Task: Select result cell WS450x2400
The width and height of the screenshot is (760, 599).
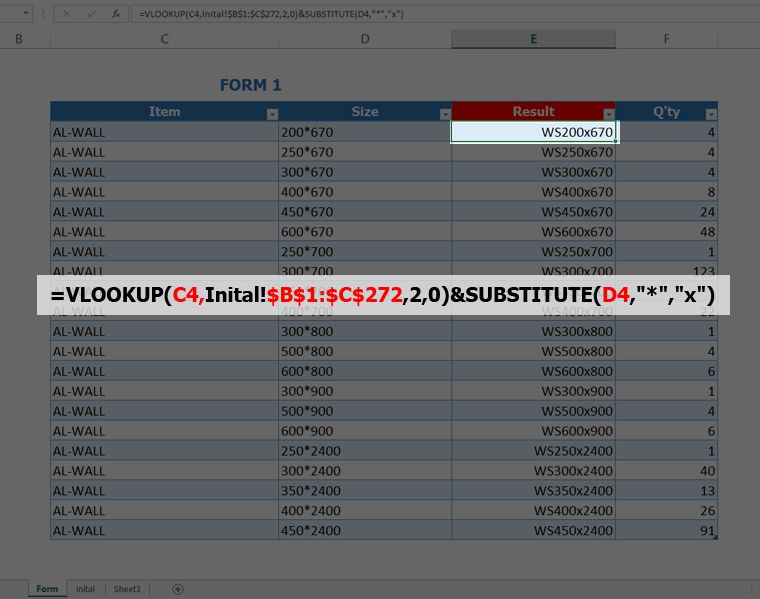Action: [x=534, y=530]
